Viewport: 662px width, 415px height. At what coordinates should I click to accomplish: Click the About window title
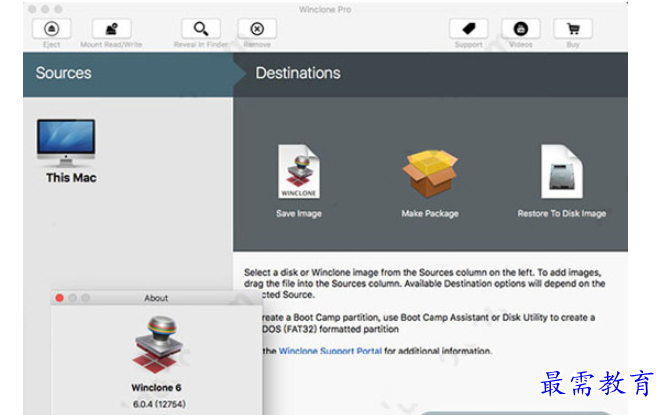156,298
